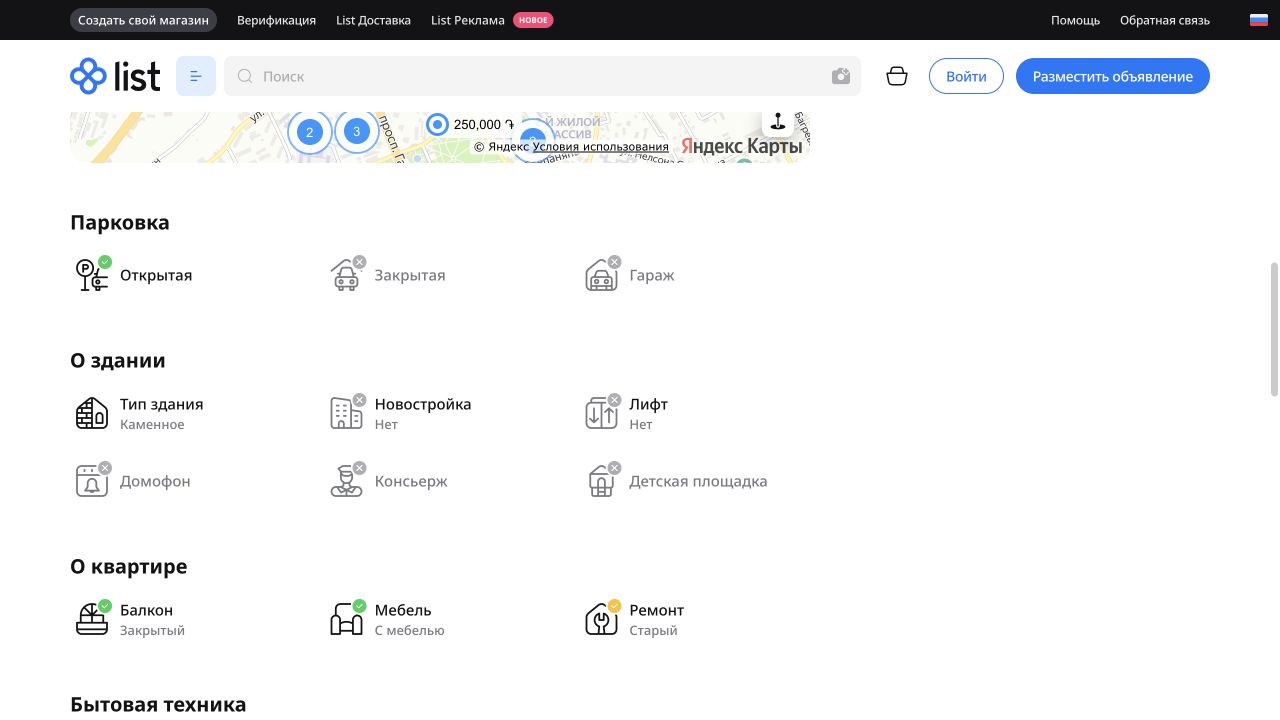Click the Открытая parking label
1280x720 pixels.
pos(156,275)
